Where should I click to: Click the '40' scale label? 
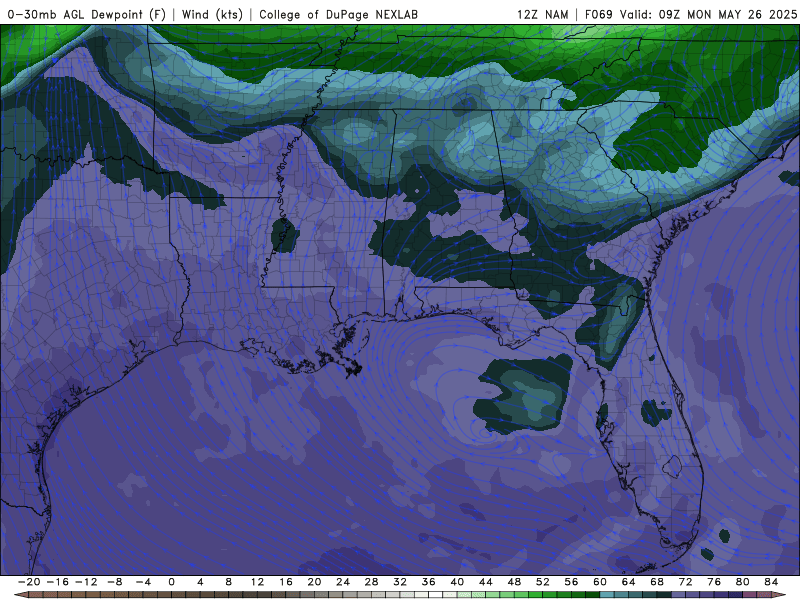[457, 582]
